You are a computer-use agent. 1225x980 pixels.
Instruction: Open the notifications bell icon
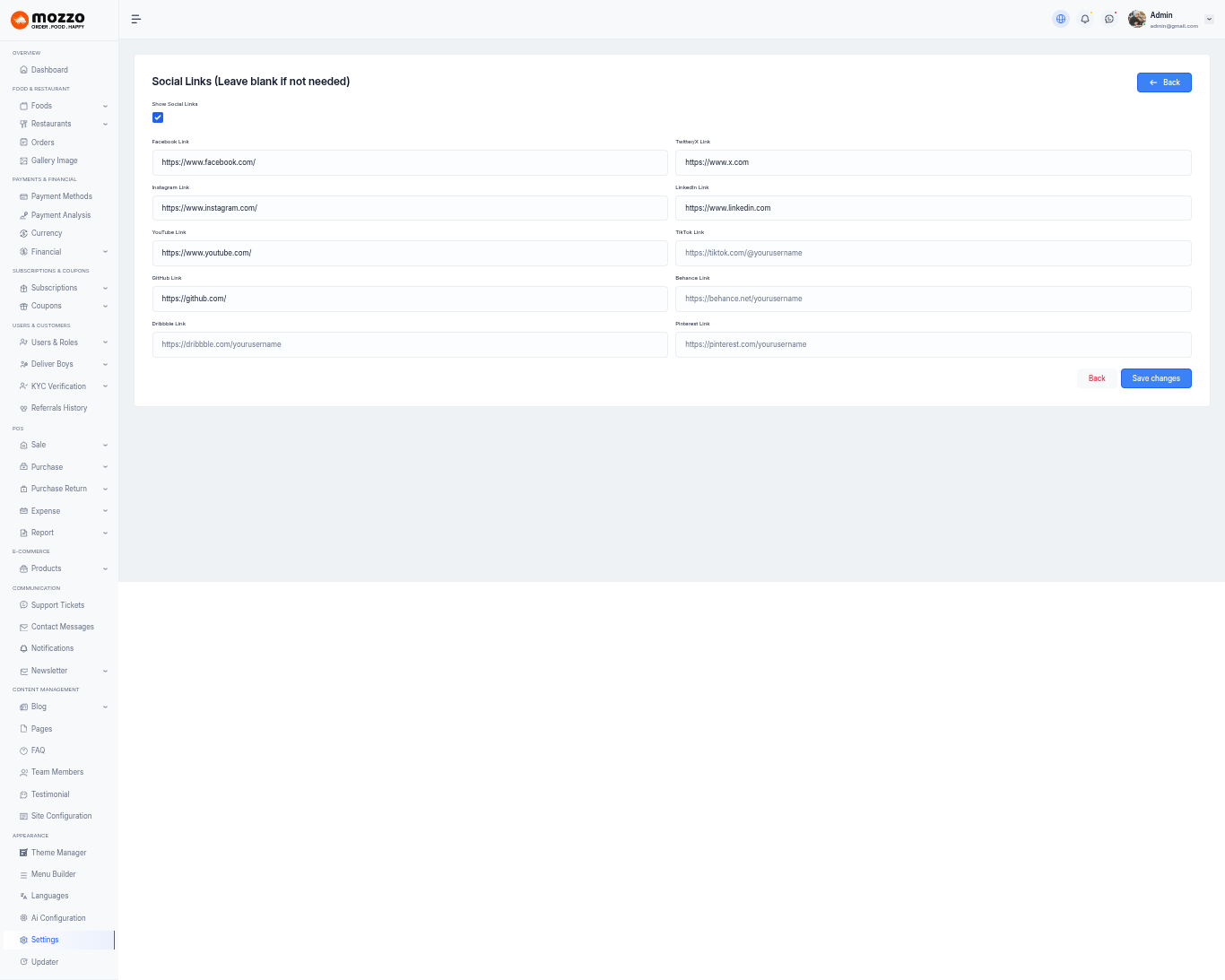pos(1085,19)
